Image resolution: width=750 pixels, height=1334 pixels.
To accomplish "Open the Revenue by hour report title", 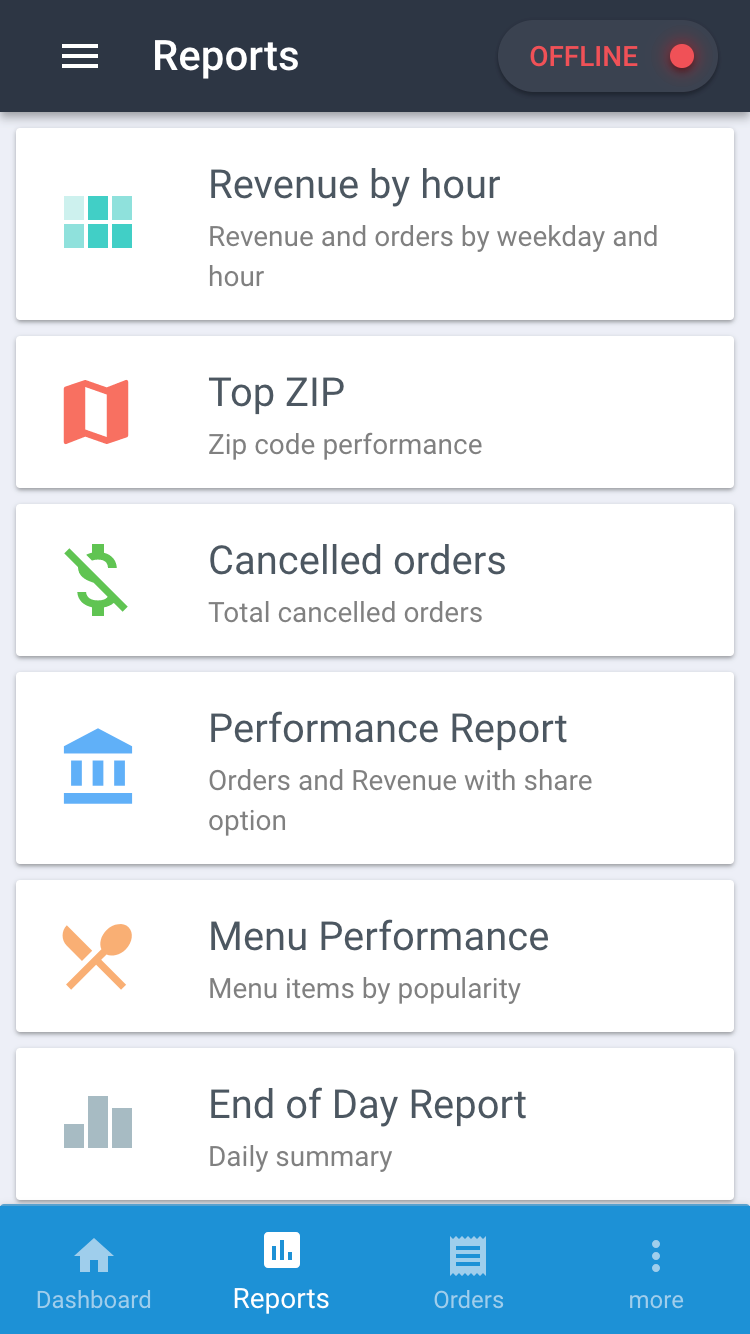I will [x=354, y=185].
